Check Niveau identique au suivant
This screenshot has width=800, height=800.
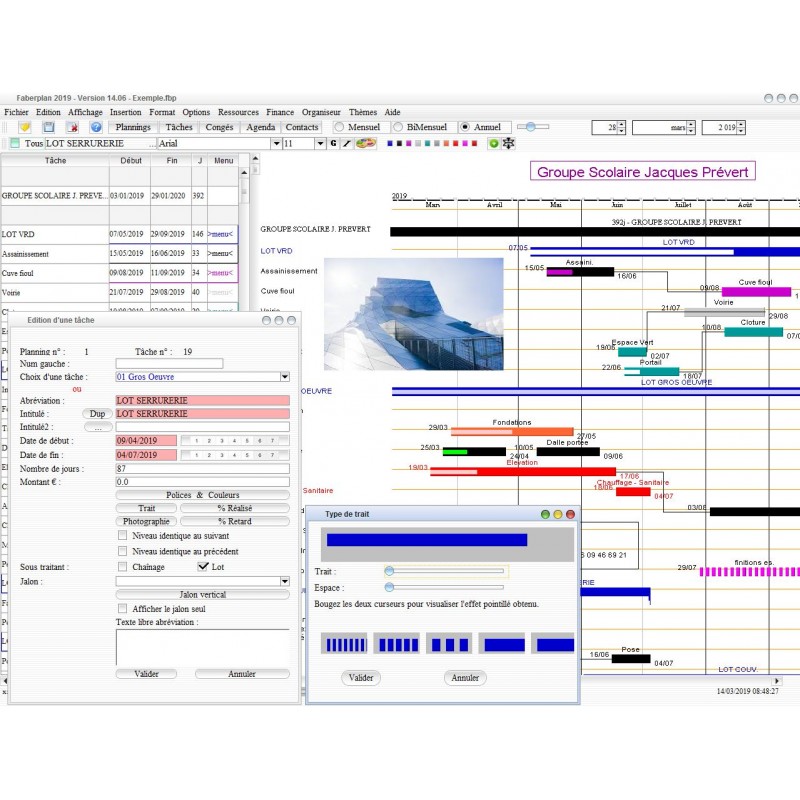(x=122, y=535)
